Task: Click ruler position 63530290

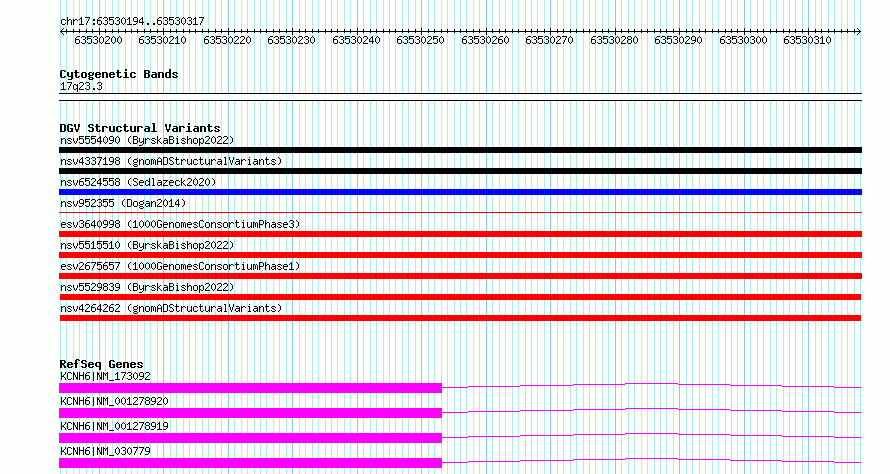Action: pos(678,40)
